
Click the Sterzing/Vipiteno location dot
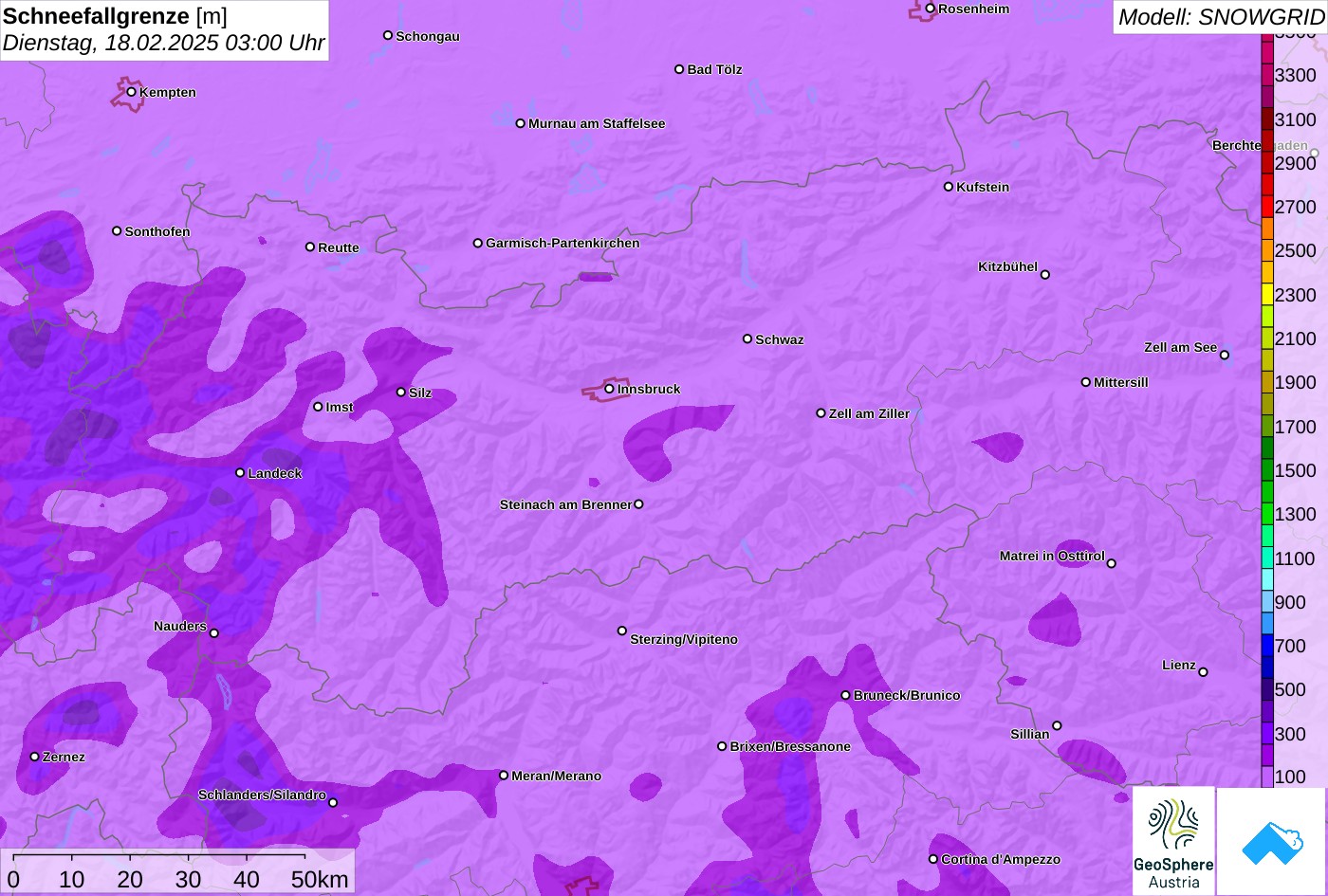622,631
